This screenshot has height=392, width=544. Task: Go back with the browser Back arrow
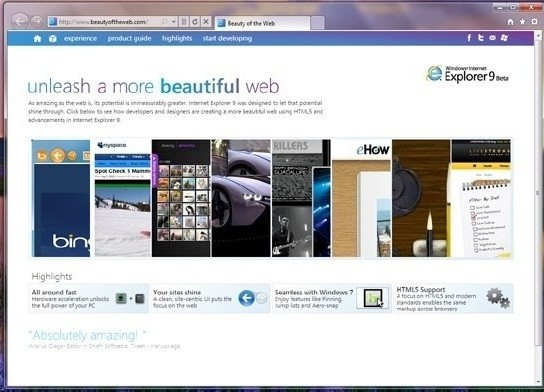[x=19, y=22]
